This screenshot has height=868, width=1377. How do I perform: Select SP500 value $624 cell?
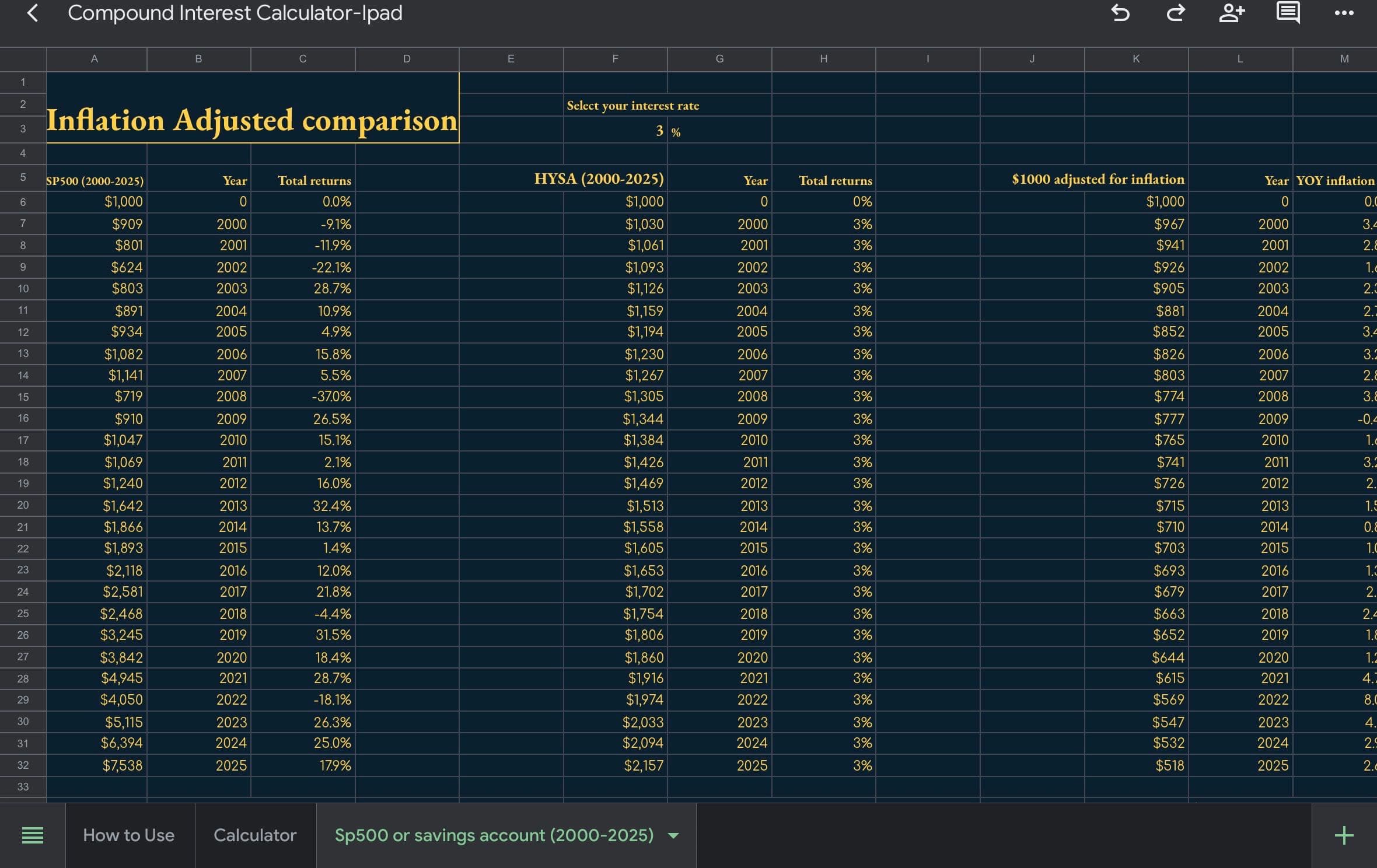96,267
